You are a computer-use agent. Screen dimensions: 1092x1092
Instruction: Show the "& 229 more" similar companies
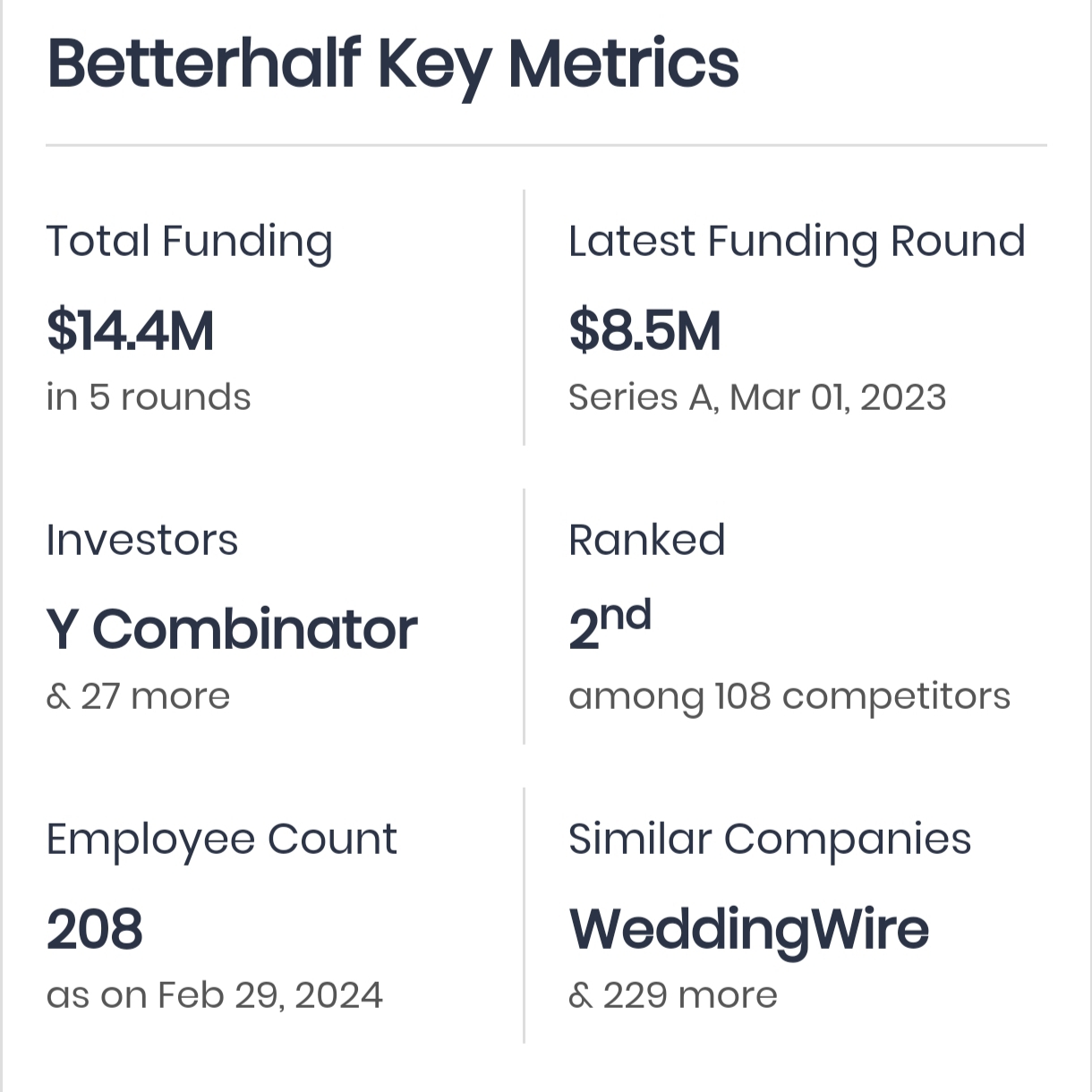click(672, 995)
